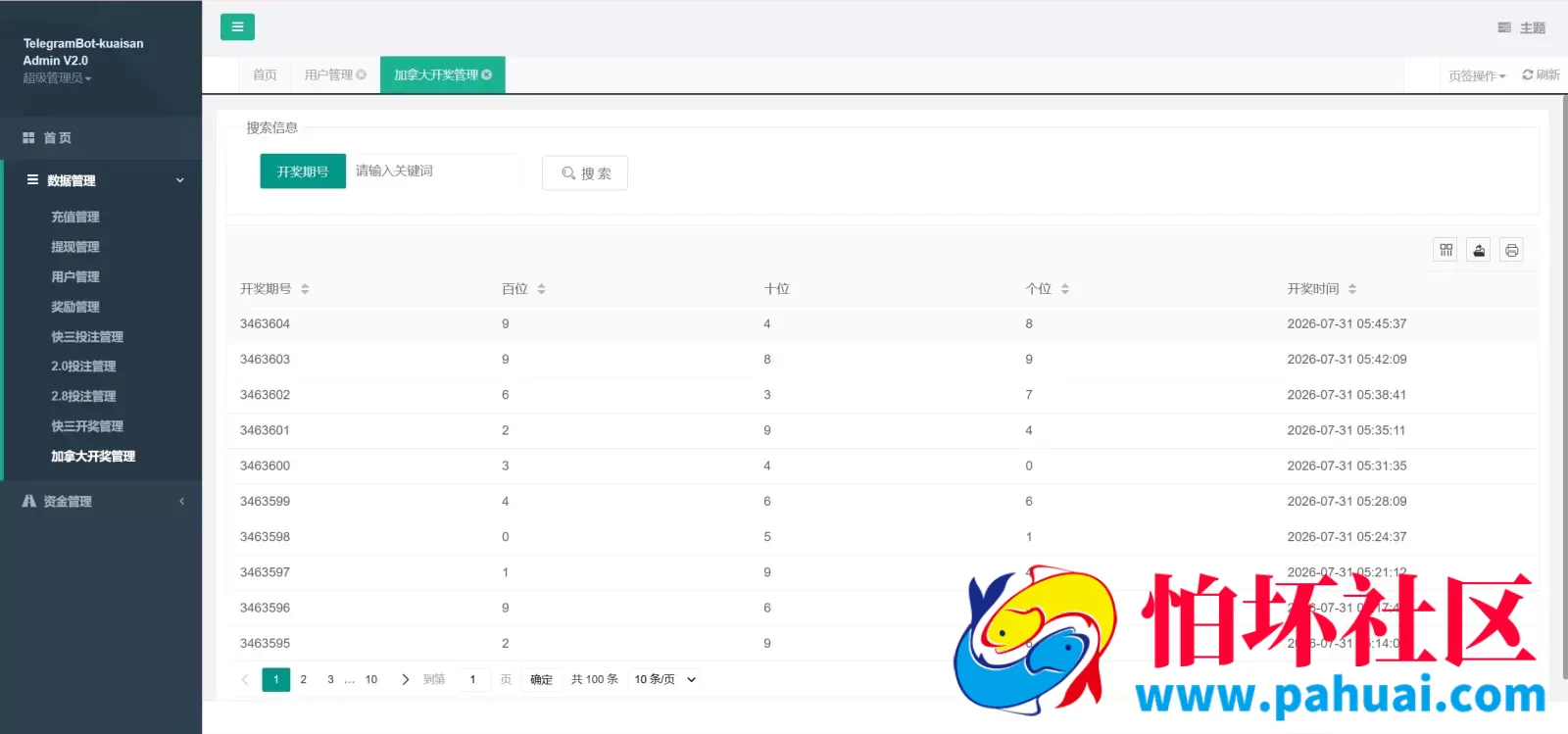Go to next page arrow
The image size is (1568, 734).
[x=405, y=679]
